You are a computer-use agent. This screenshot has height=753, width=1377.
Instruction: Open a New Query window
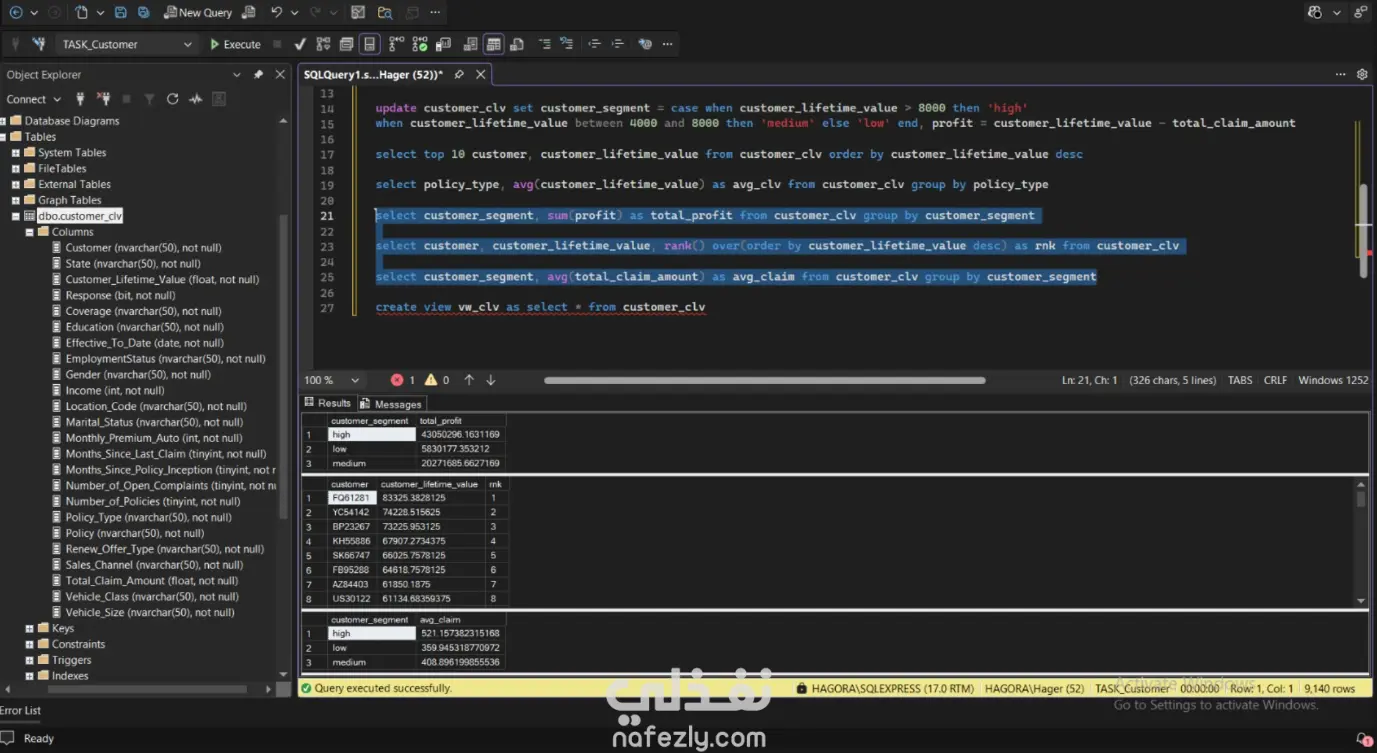pos(198,12)
